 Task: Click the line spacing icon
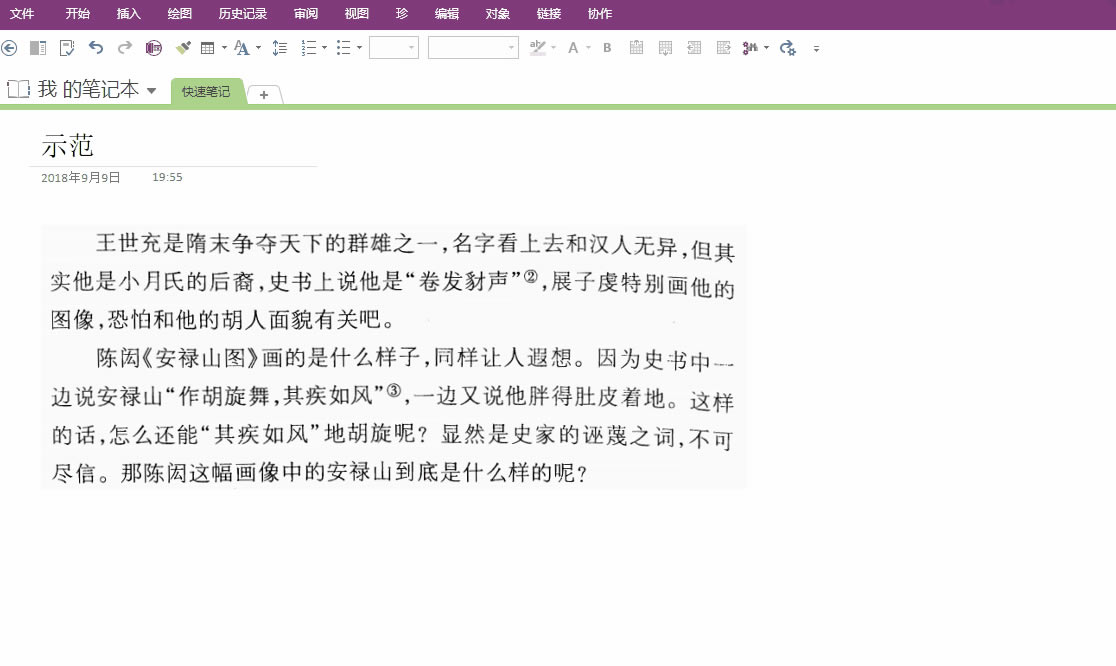pyautogui.click(x=279, y=47)
